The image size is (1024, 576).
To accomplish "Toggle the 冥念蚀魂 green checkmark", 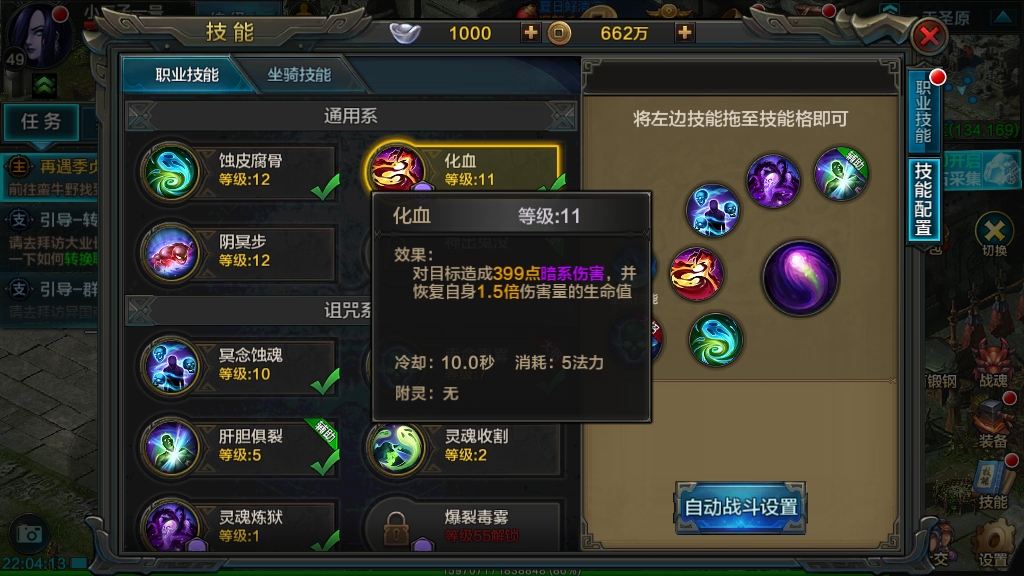I will pos(325,381).
